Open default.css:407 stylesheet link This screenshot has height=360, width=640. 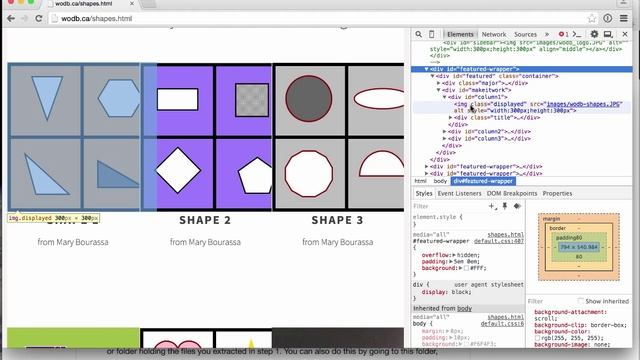(x=499, y=241)
